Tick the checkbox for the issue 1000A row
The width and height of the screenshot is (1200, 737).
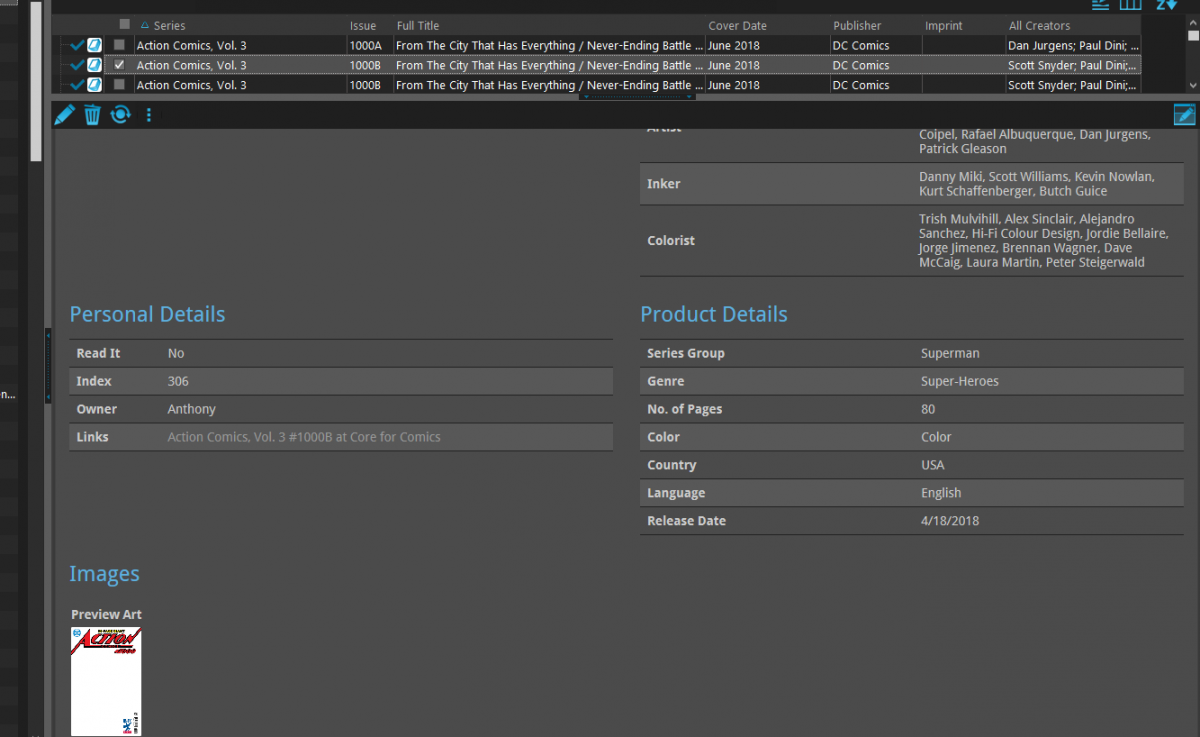(x=119, y=45)
